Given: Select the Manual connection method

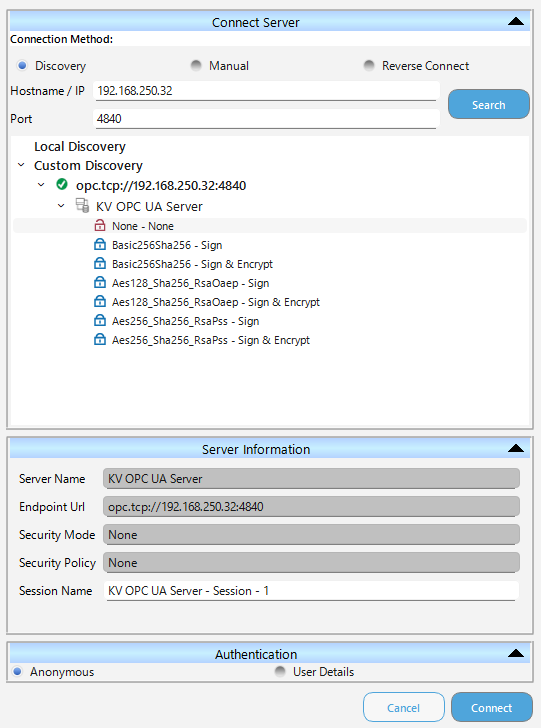Looking at the screenshot, I should [196, 65].
